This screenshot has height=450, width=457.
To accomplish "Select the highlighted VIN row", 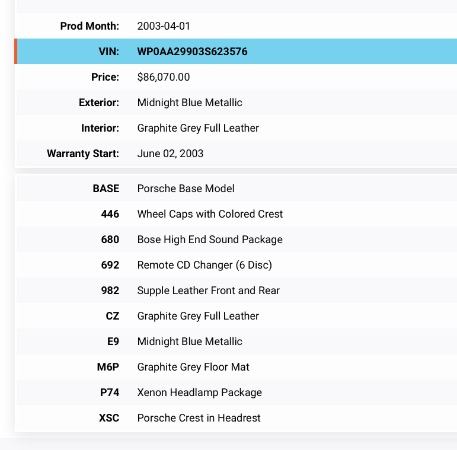I will (236, 51).
